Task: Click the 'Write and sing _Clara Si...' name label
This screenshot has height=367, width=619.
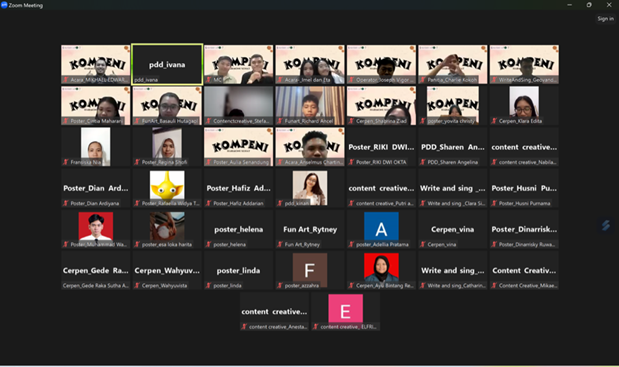Action: coord(456,203)
